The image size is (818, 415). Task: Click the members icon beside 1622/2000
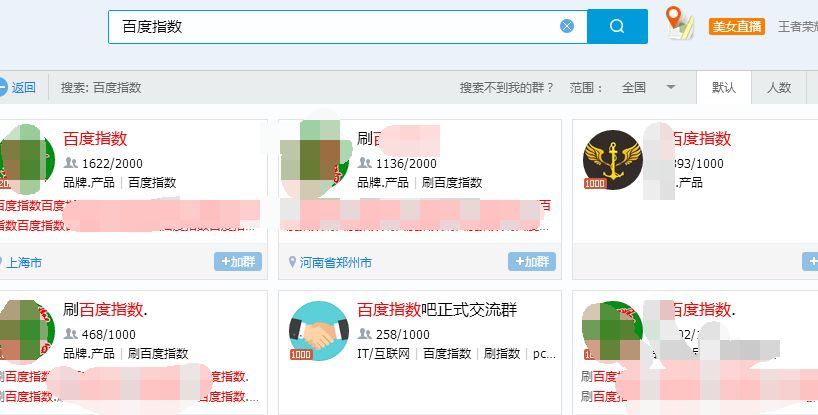tap(71, 163)
